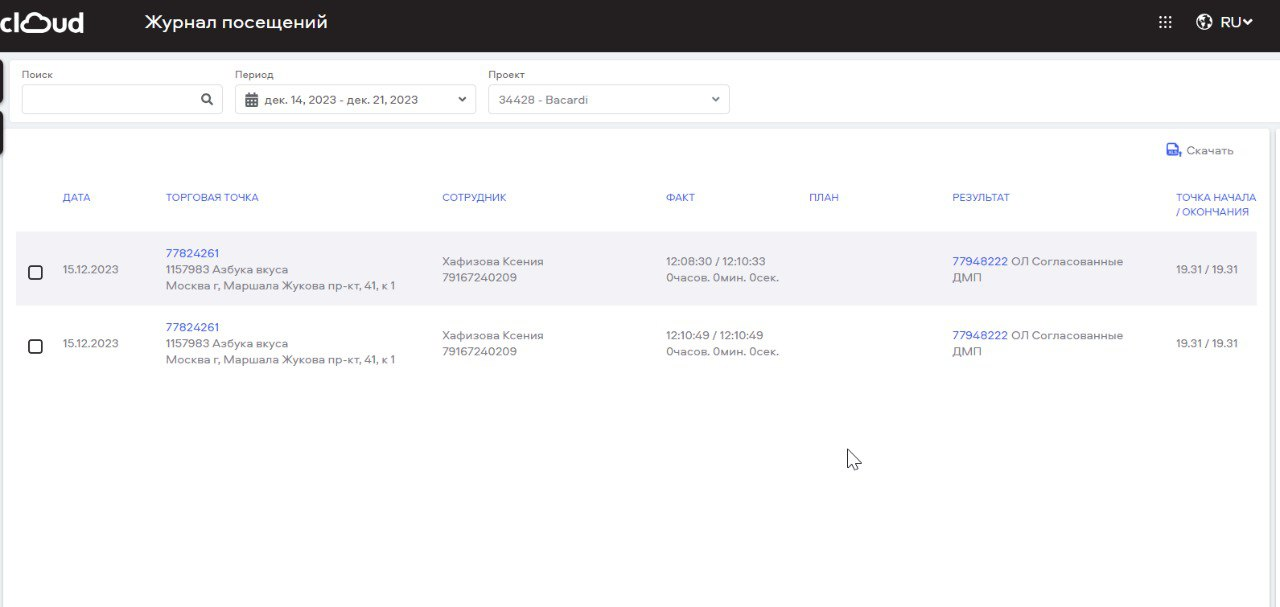The image size is (1280, 607).
Task: Click the date 15.12.2023 in the 12:08:30 row
Action: coord(90,269)
